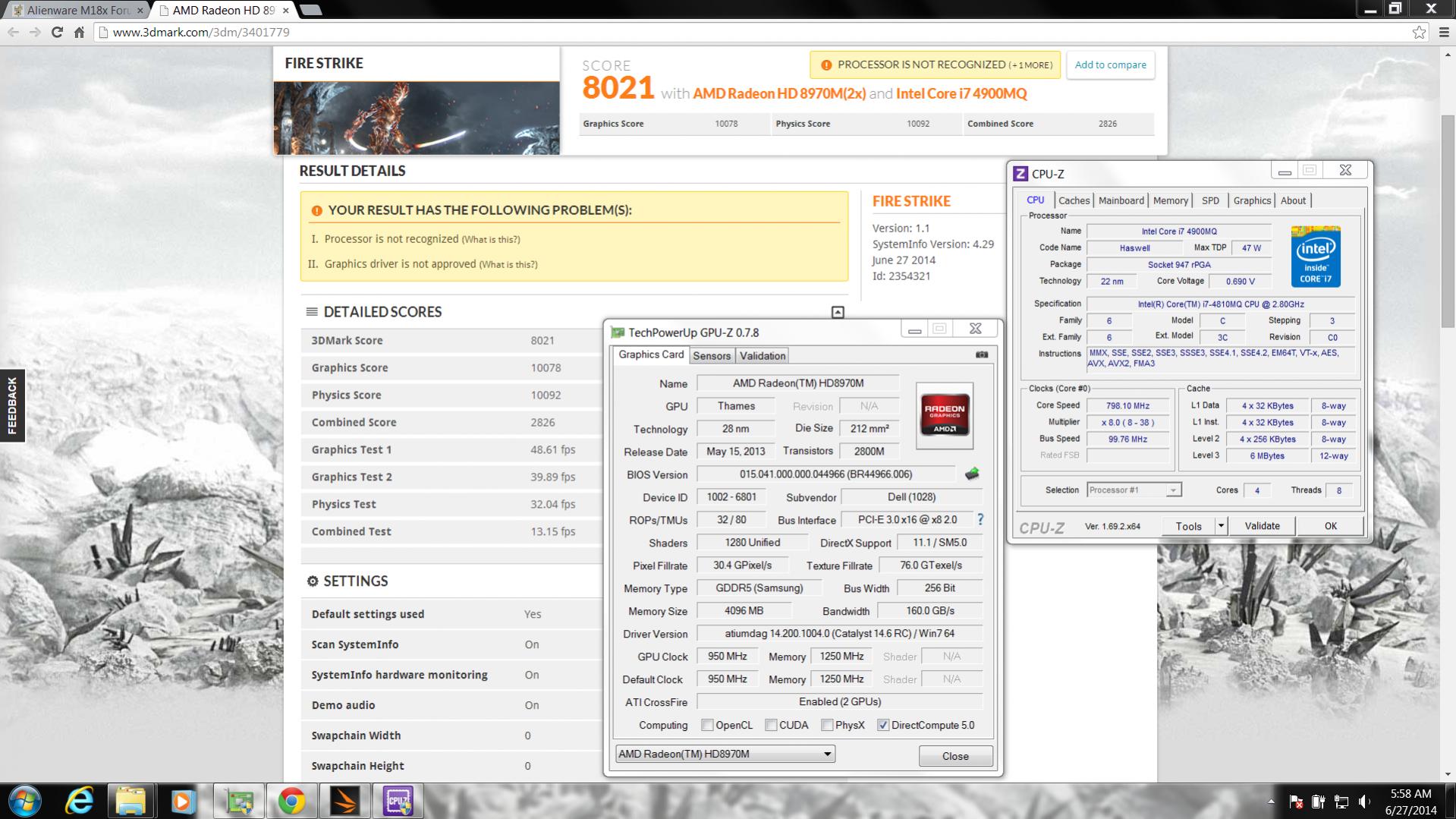Viewport: 1456px width, 819px height.
Task: Open the Chrome menu icon
Action: point(1443,32)
